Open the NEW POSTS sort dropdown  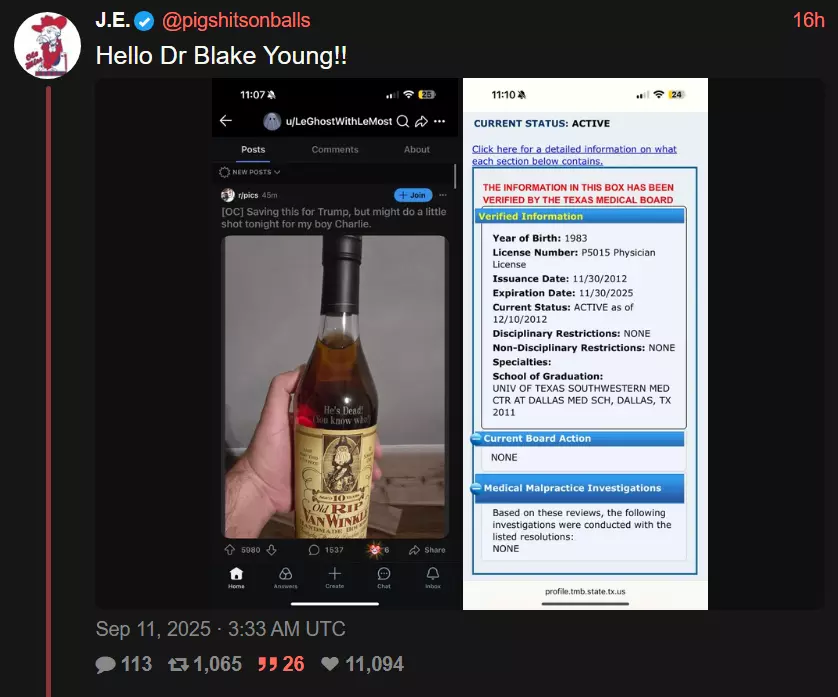(250, 172)
